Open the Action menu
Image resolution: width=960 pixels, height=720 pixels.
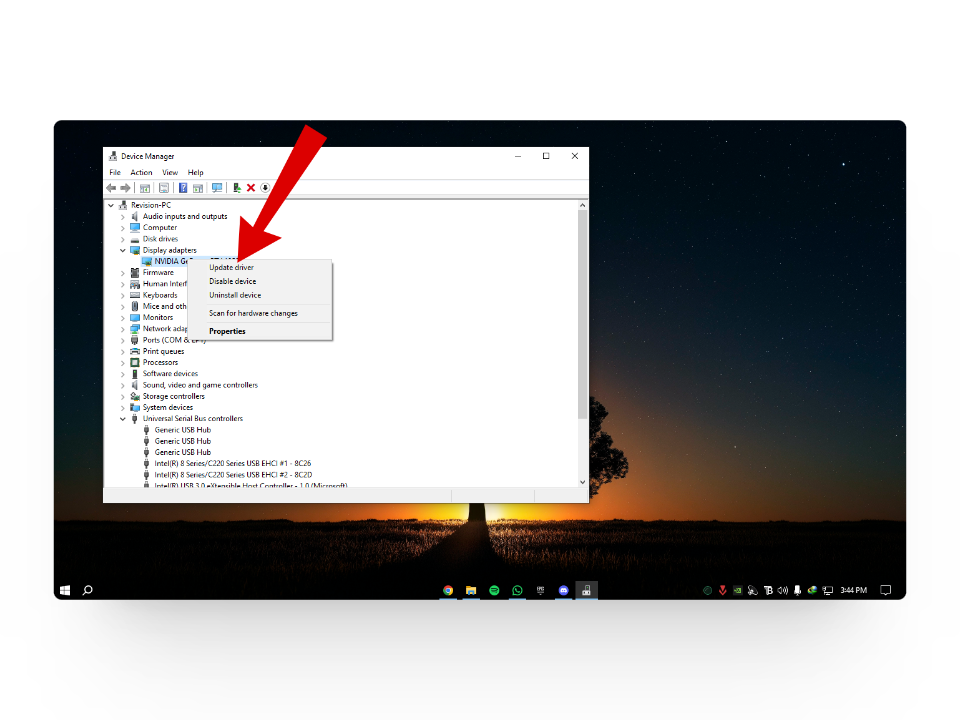[141, 173]
